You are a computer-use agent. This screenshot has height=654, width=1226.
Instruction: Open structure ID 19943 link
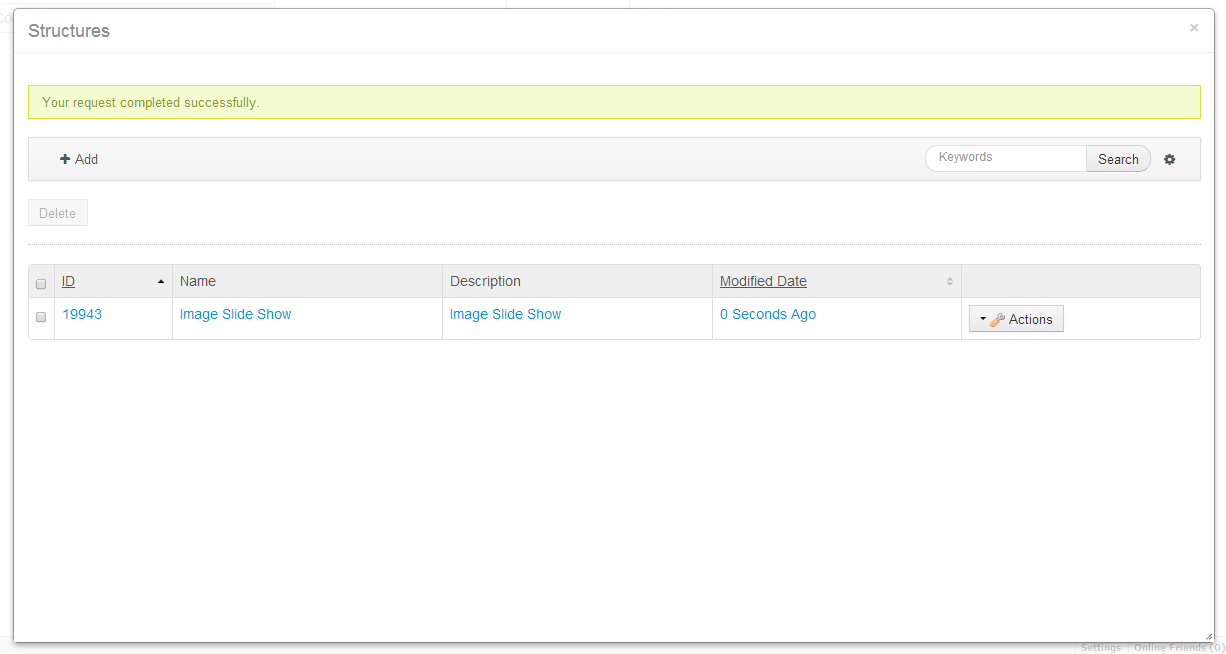tap(82, 314)
